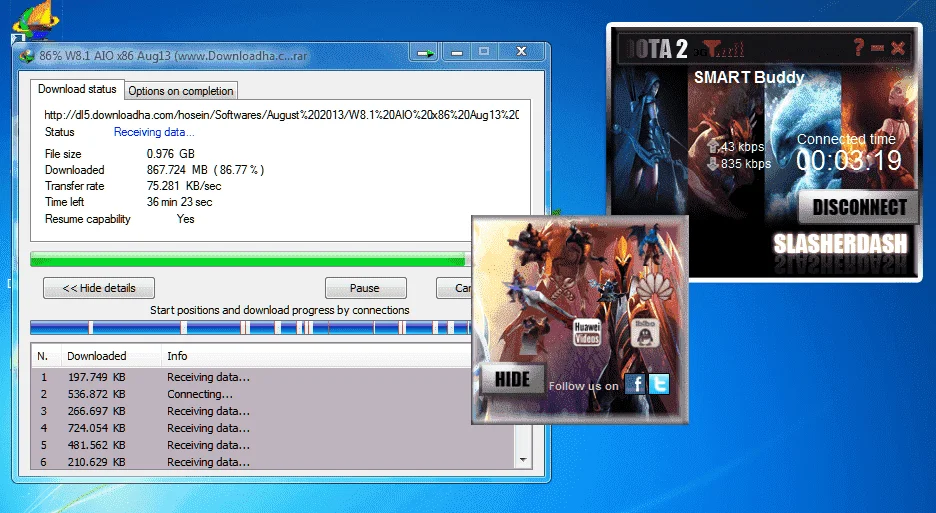Screen dimensions: 936x513
Task: Click the Info column header
Action: point(316,356)
